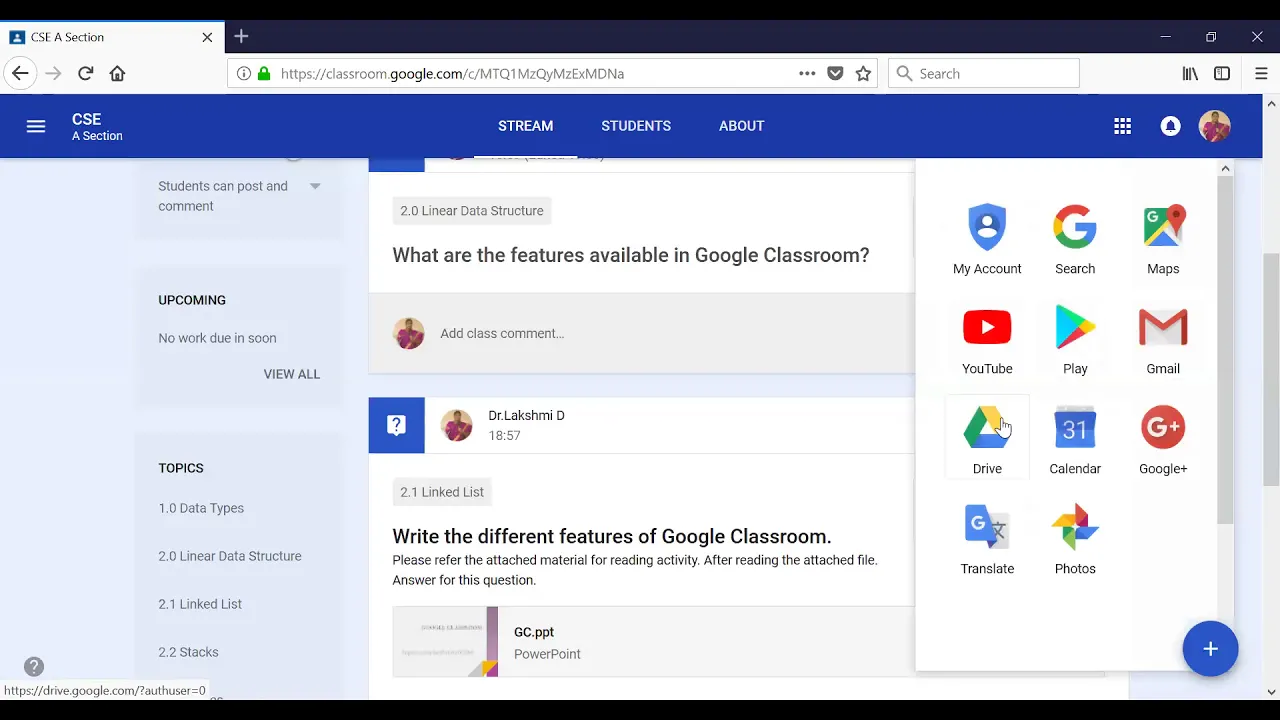
Task: Open the Classroom main hamburger menu
Action: [36, 126]
